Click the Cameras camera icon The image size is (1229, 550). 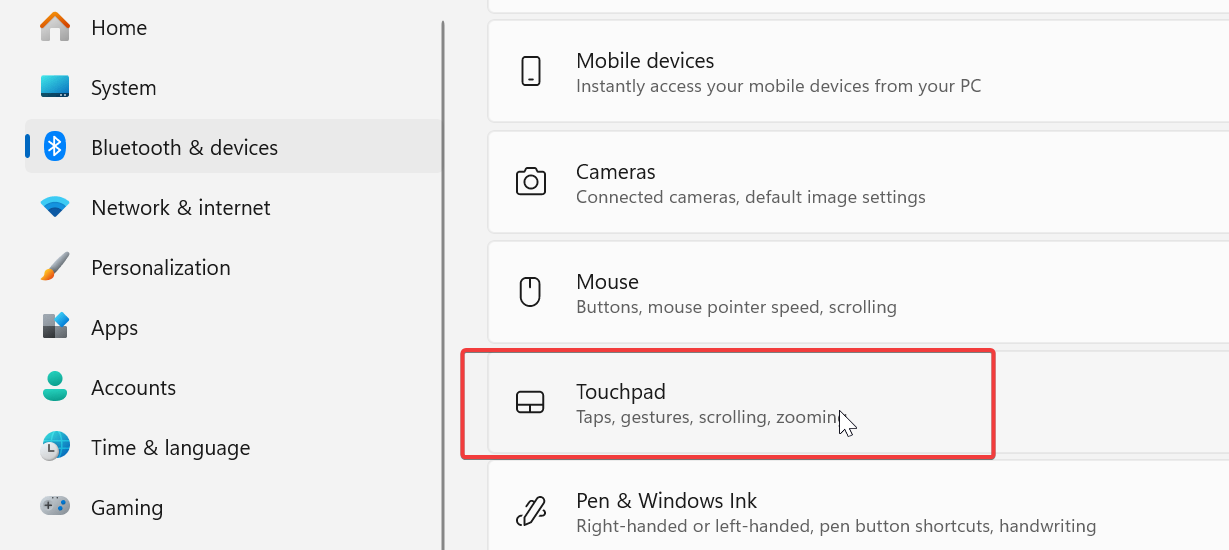pos(530,182)
